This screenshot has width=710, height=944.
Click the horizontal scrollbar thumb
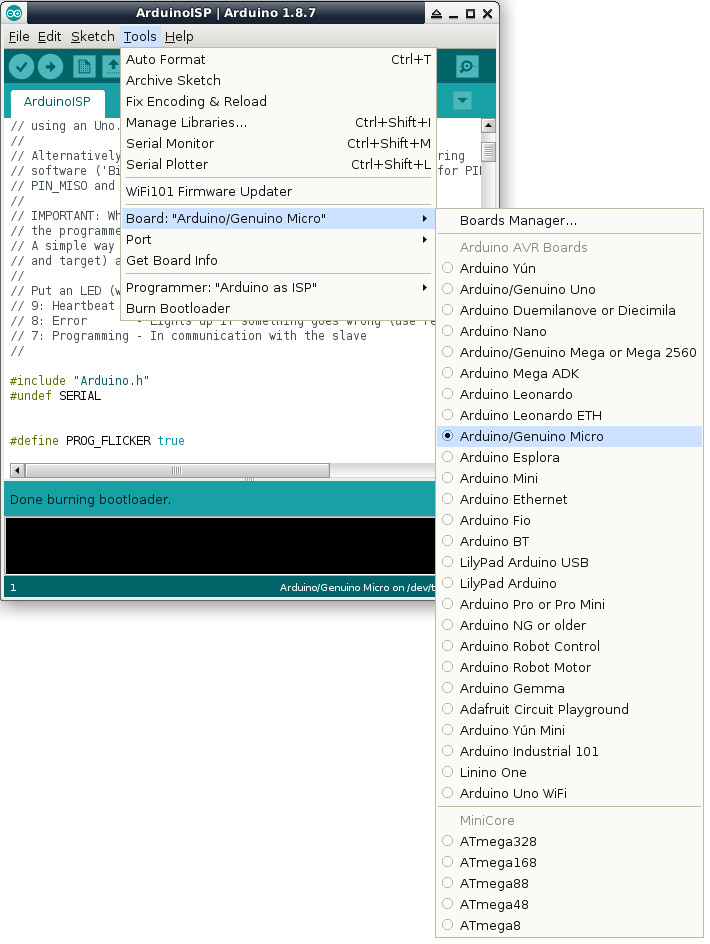(x=177, y=470)
